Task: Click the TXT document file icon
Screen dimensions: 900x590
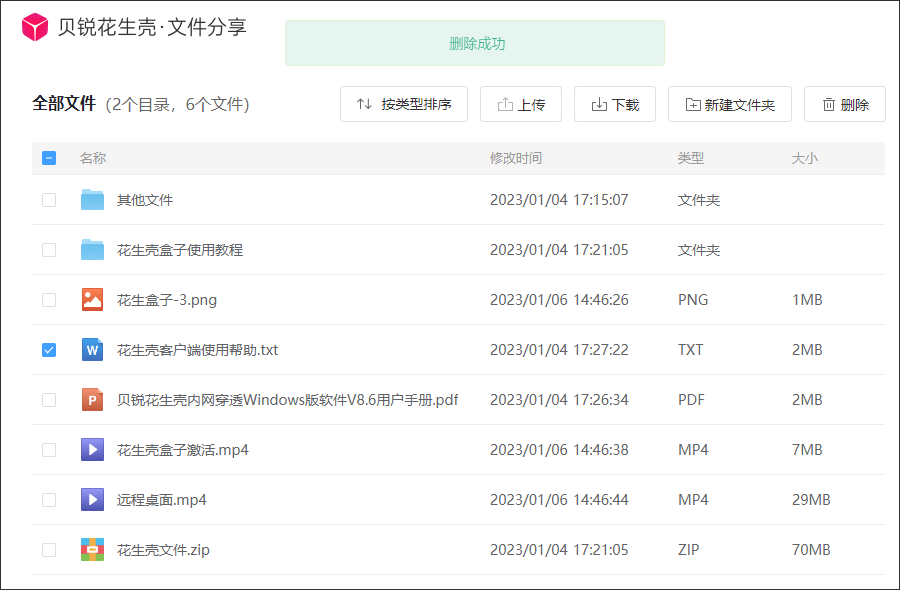Action: pyautogui.click(x=93, y=350)
